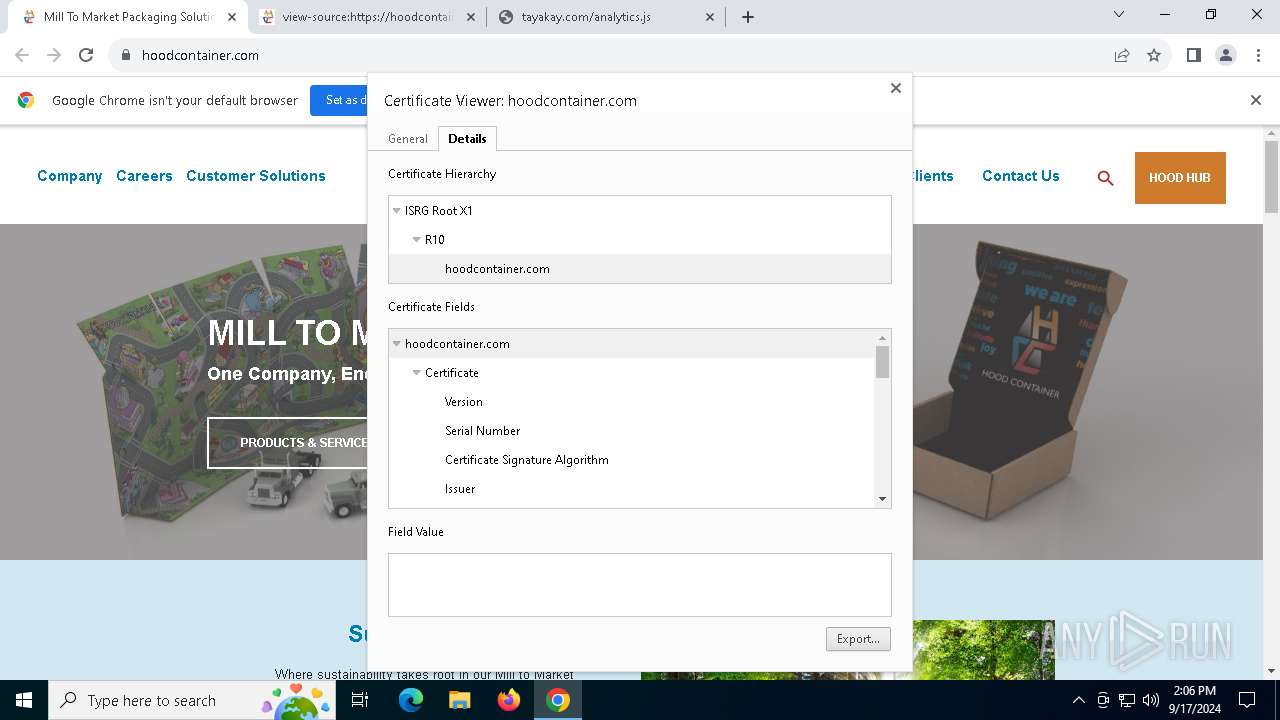Screen dimensions: 1280x720
Task: Collapse the R10 hierarchy node
Action: pos(417,240)
